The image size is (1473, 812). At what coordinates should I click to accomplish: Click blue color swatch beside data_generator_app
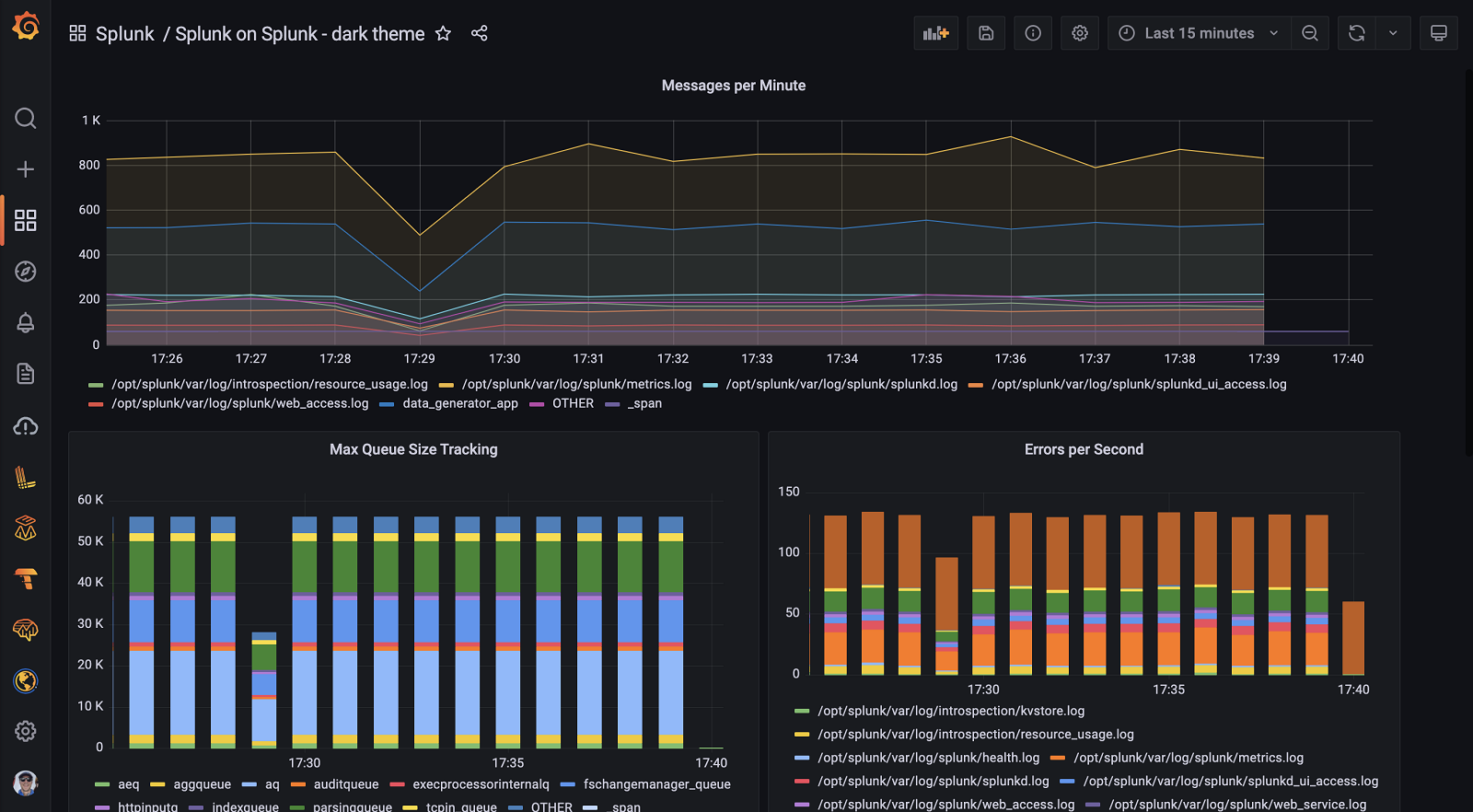pos(387,404)
